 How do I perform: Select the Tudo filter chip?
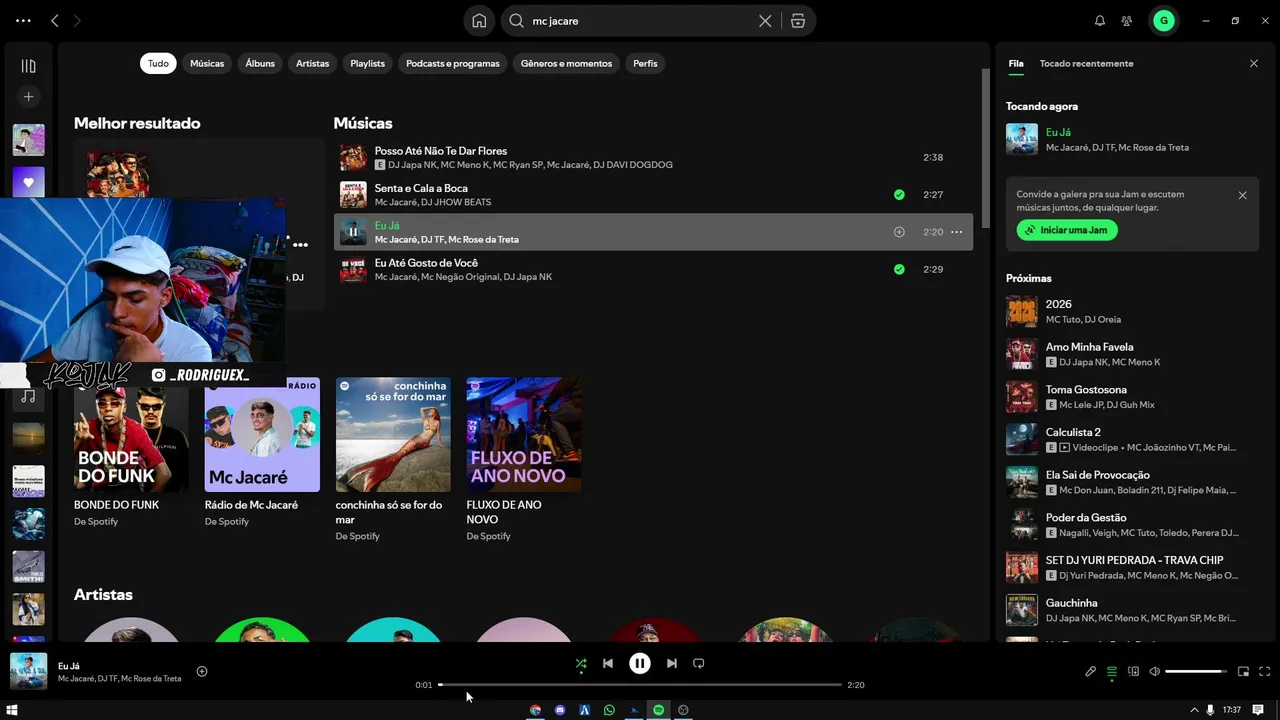[x=158, y=64]
